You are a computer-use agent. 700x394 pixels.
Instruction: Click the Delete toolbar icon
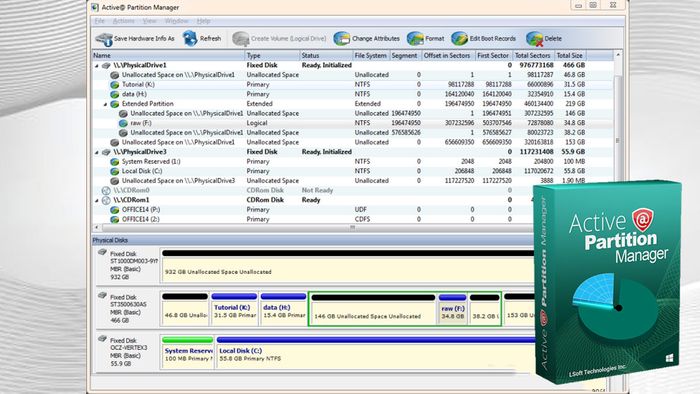tap(534, 39)
